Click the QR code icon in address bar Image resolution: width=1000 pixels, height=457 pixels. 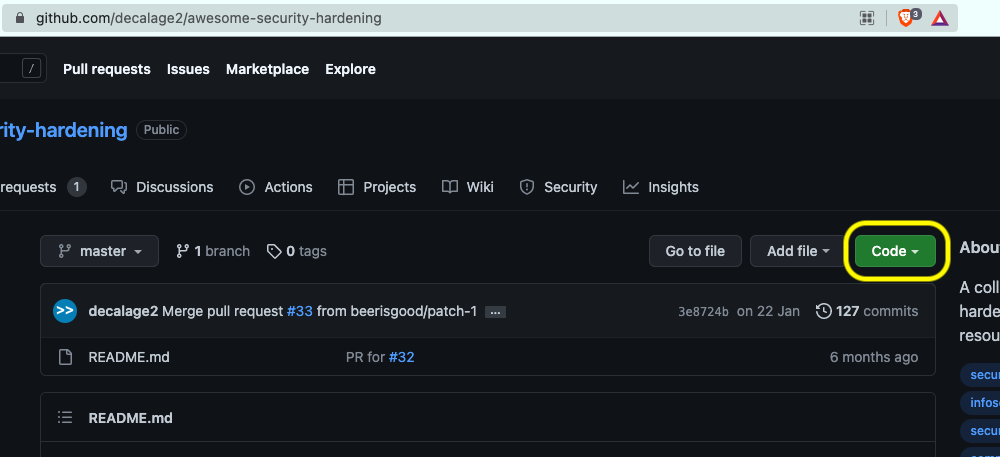tap(867, 18)
